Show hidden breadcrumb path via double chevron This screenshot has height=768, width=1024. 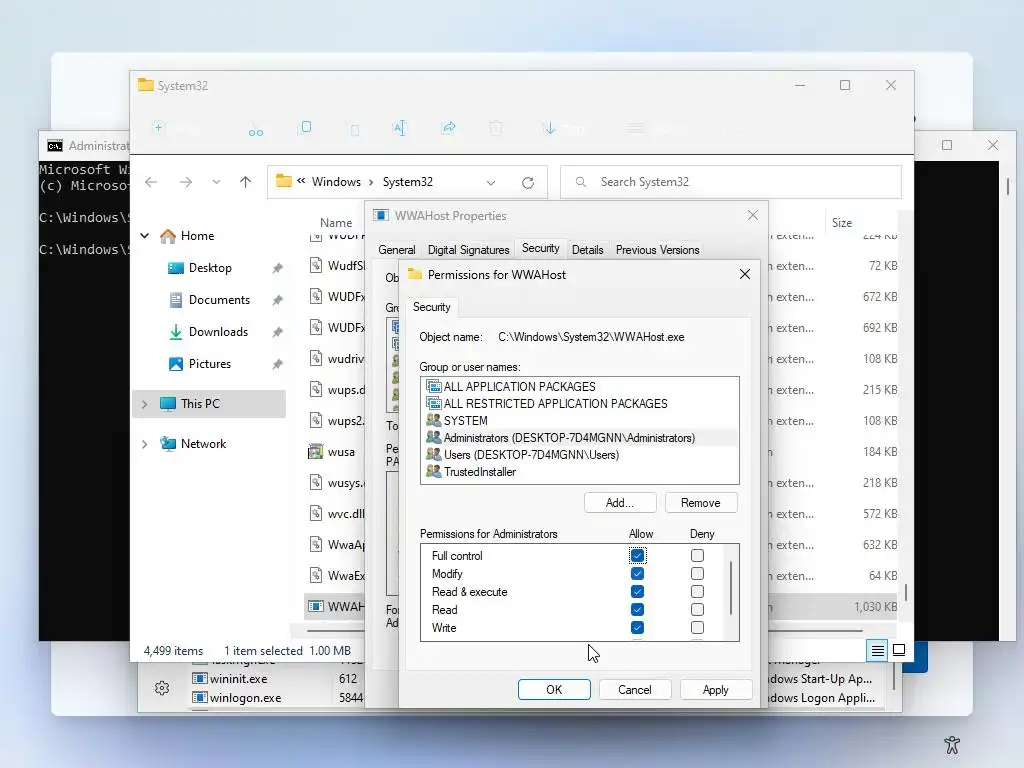301,181
